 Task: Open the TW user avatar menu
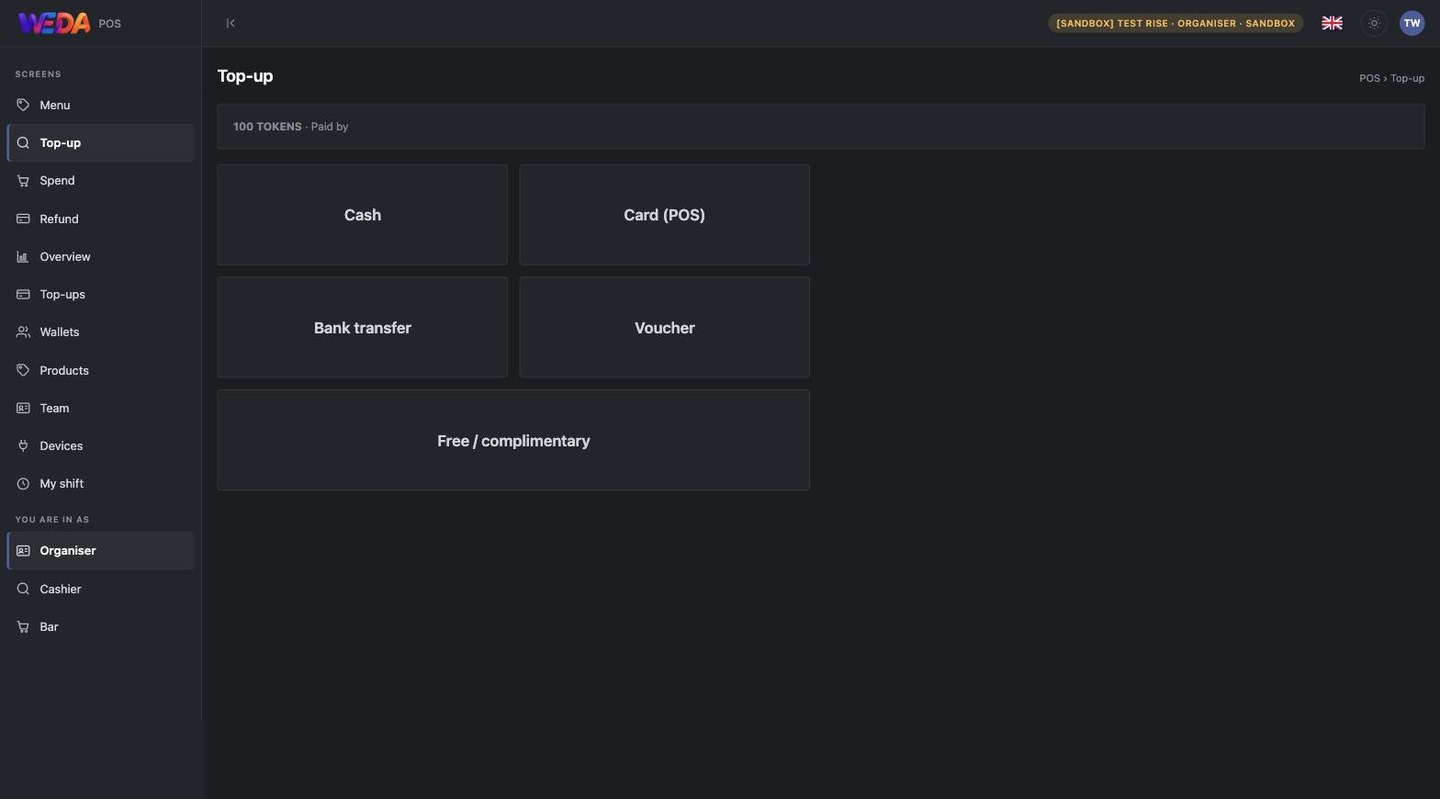coord(1412,23)
